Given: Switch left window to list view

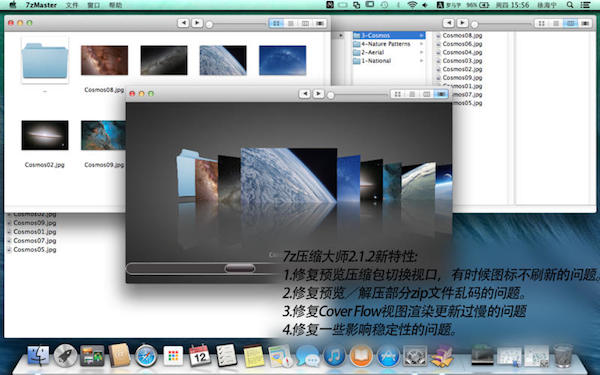Looking at the screenshot, I should (290, 23).
